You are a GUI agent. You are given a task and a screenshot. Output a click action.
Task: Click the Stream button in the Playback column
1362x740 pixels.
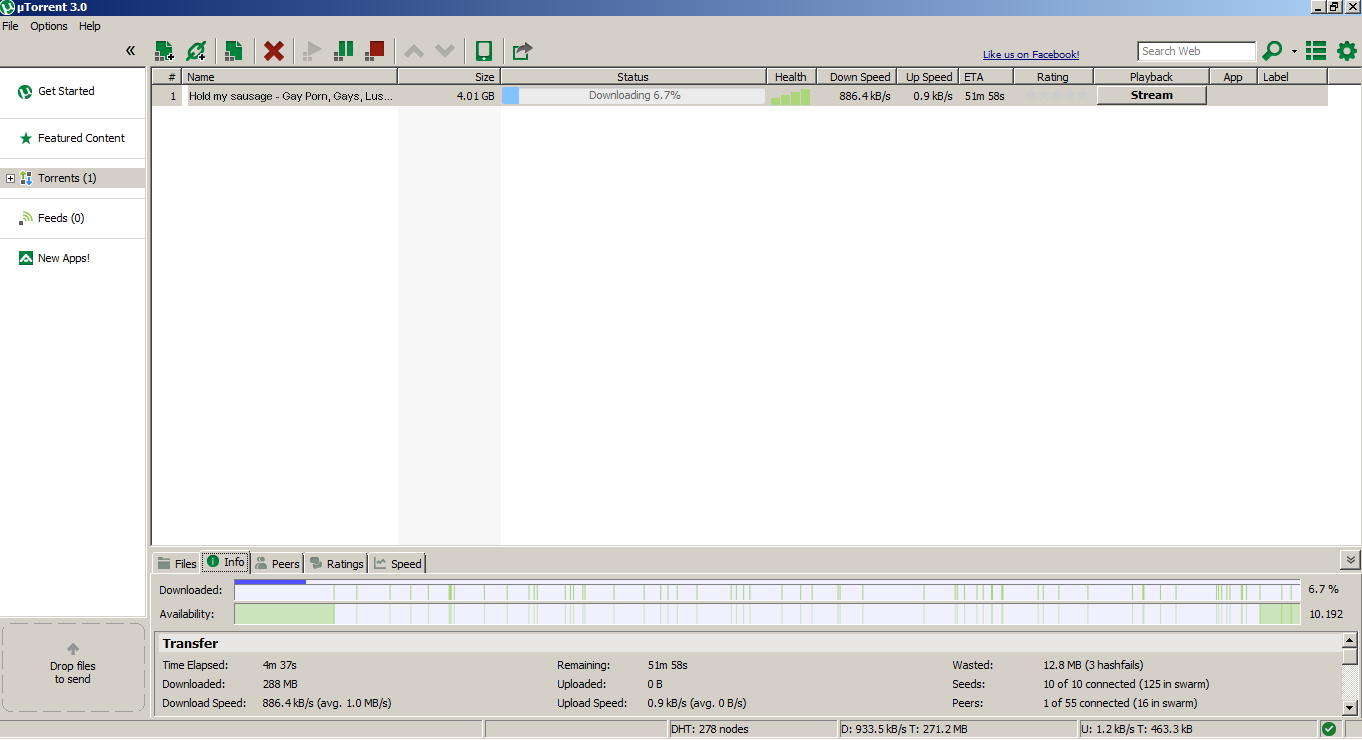click(1151, 95)
